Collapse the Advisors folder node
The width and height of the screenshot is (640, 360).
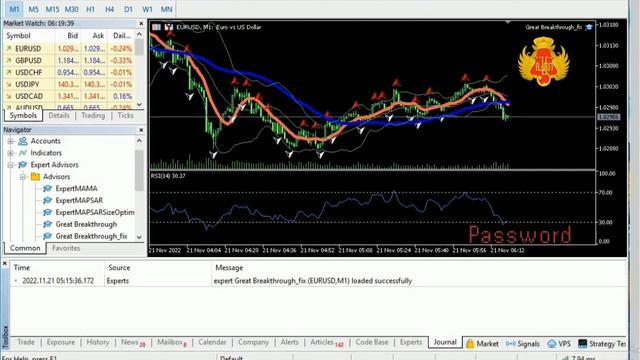point(23,177)
